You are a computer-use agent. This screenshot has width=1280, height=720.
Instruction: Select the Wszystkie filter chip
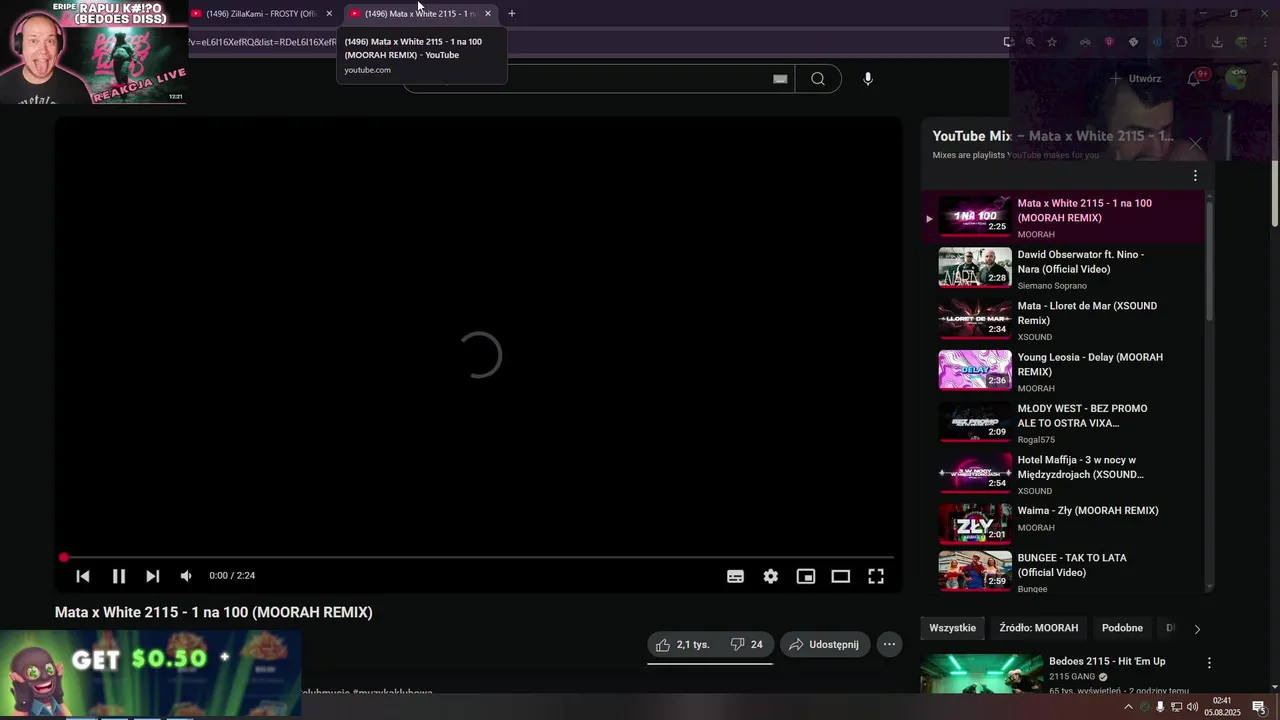pos(952,628)
